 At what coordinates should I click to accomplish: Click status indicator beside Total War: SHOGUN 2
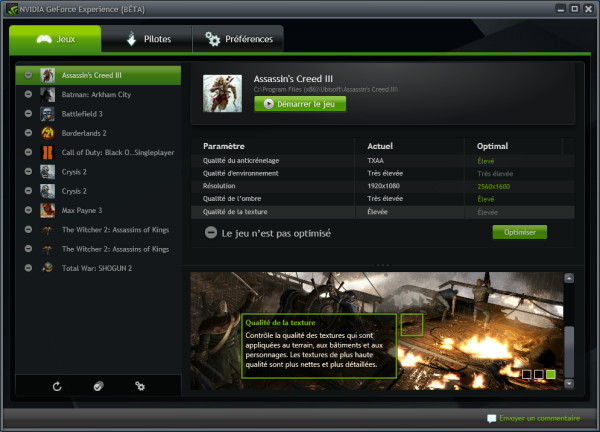28,268
